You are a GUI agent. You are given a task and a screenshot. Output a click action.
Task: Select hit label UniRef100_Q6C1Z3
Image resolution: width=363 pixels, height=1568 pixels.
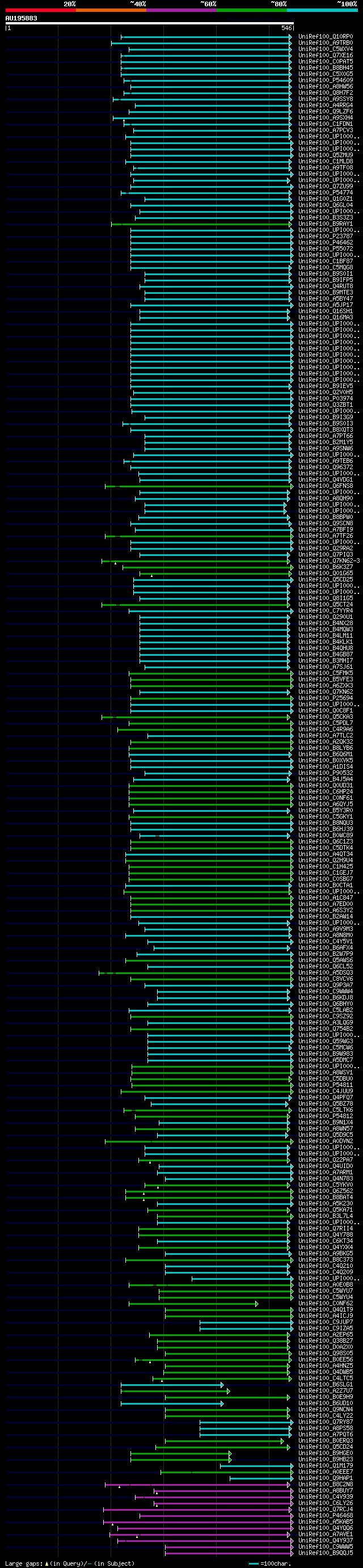(x=325, y=841)
